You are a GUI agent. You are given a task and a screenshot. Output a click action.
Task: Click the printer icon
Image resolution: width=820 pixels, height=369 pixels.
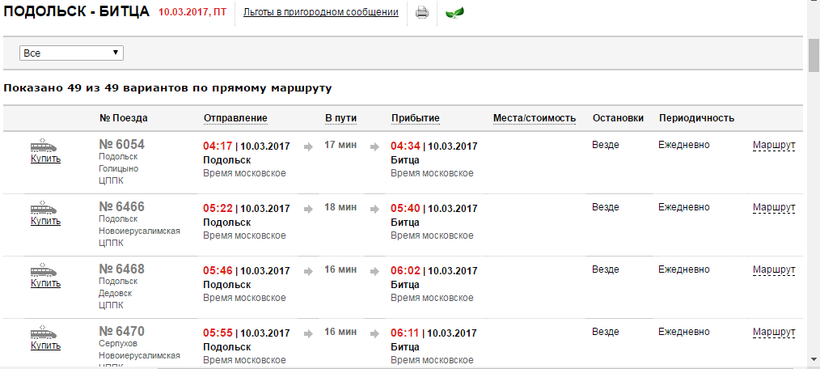click(x=422, y=13)
